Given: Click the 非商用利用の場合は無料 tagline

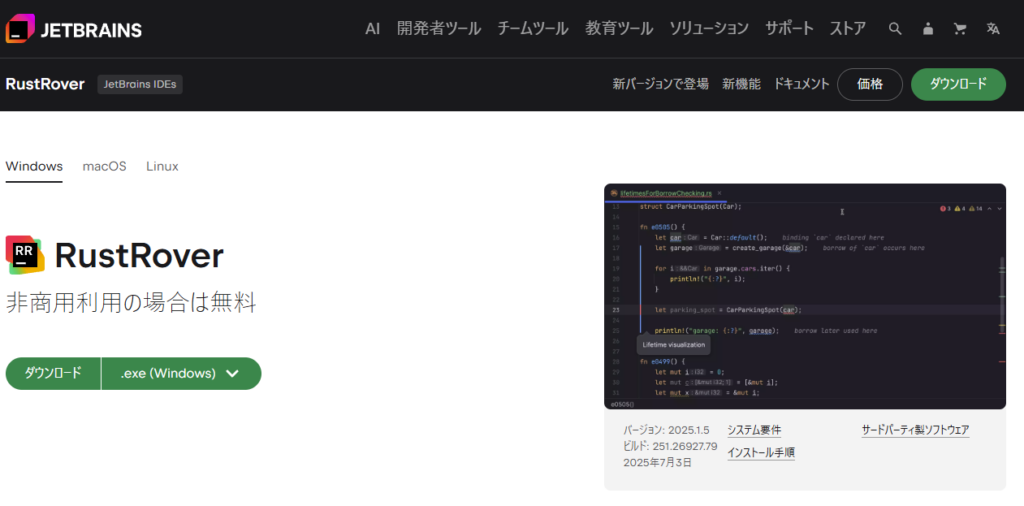Looking at the screenshot, I should pos(131,304).
